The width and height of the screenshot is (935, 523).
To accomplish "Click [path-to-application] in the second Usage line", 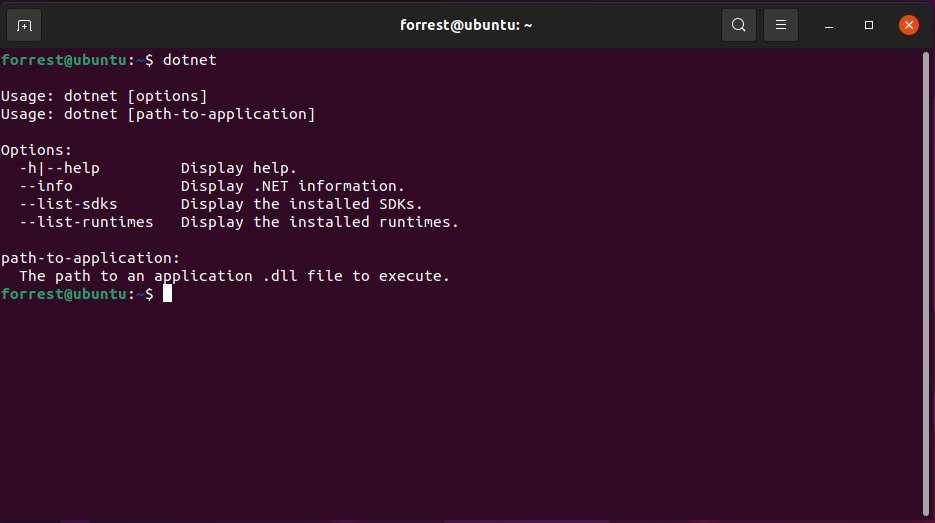I will tap(221, 114).
